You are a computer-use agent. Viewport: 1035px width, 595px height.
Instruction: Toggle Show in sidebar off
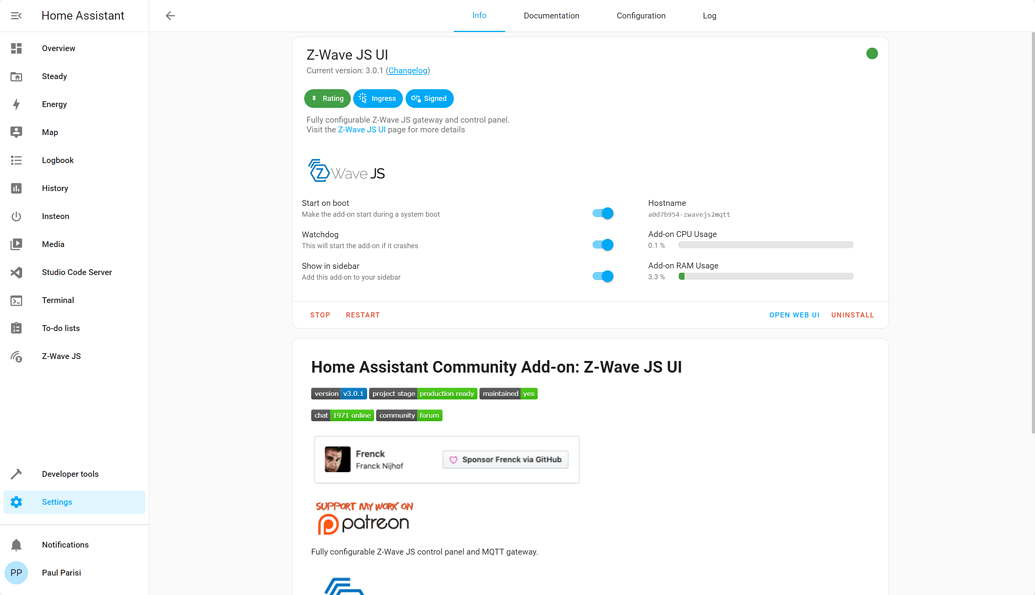pos(603,276)
